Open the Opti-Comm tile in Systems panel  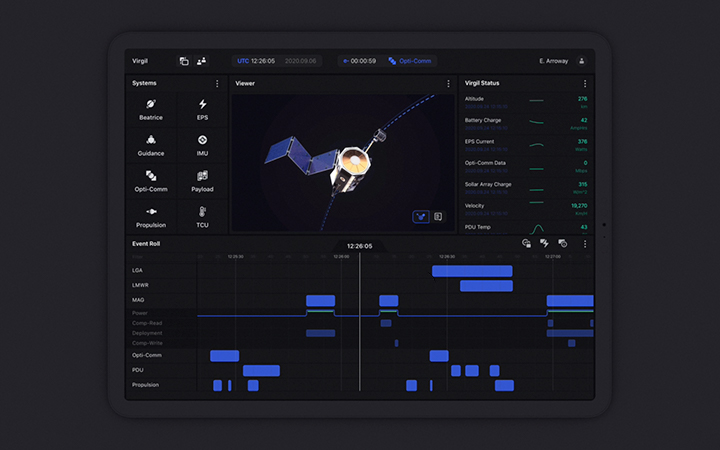pos(151,181)
